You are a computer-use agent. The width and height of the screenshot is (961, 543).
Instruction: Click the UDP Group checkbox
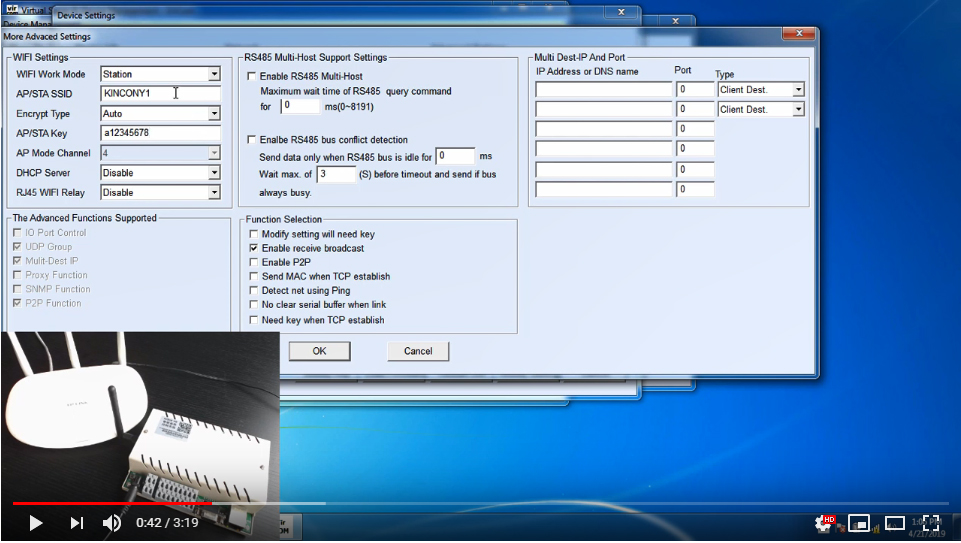tap(17, 247)
